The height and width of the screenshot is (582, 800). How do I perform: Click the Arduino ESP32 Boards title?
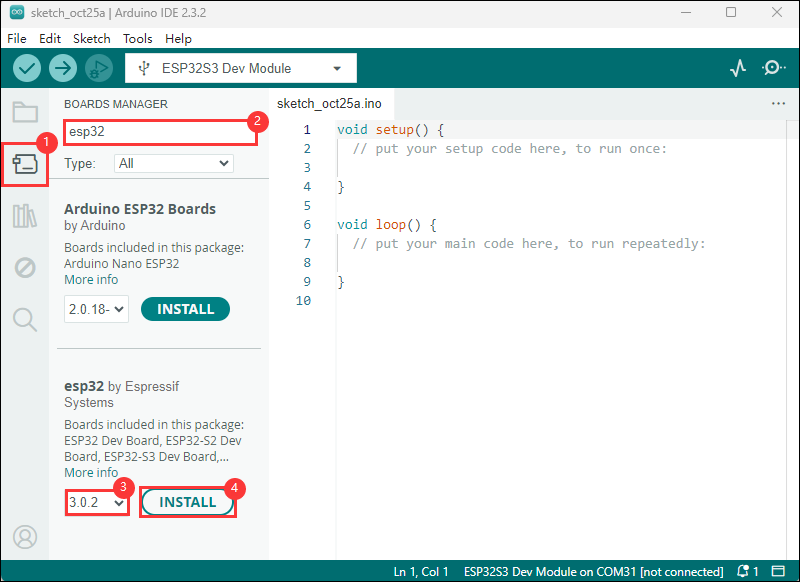tap(140, 209)
